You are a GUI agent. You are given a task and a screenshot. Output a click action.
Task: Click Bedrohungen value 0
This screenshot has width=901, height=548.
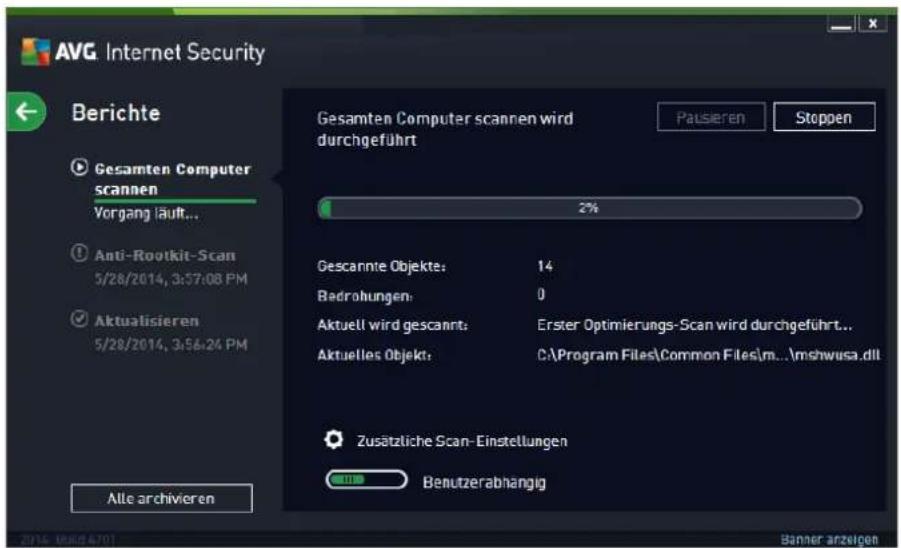541,295
